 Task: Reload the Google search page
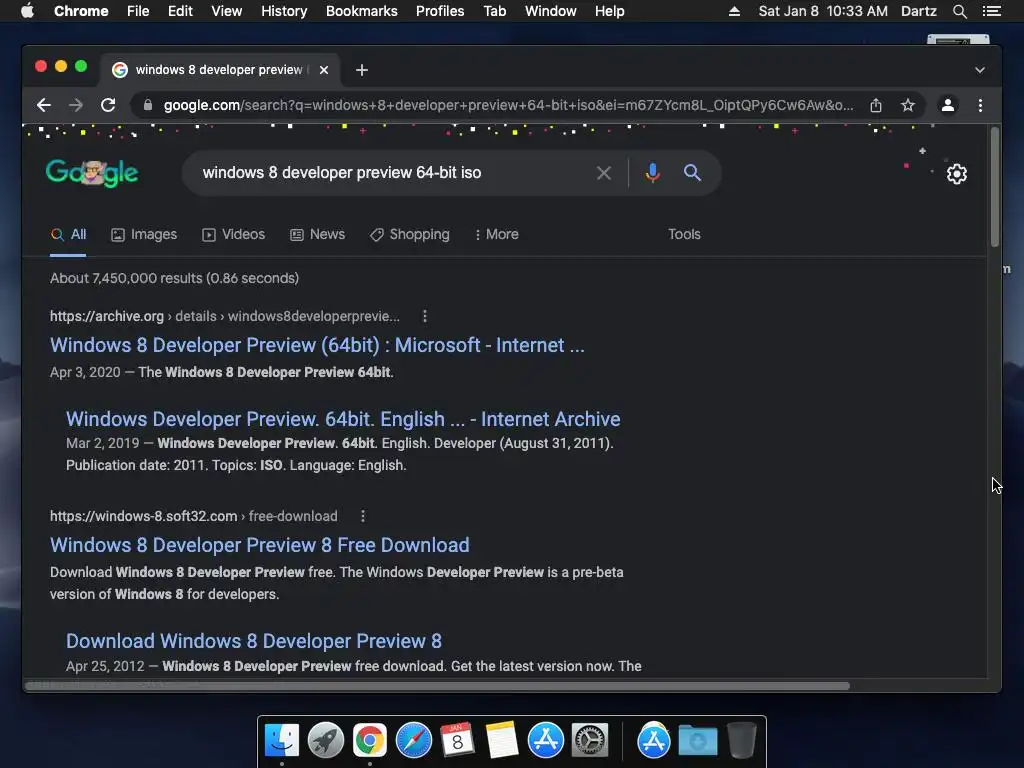(x=108, y=105)
